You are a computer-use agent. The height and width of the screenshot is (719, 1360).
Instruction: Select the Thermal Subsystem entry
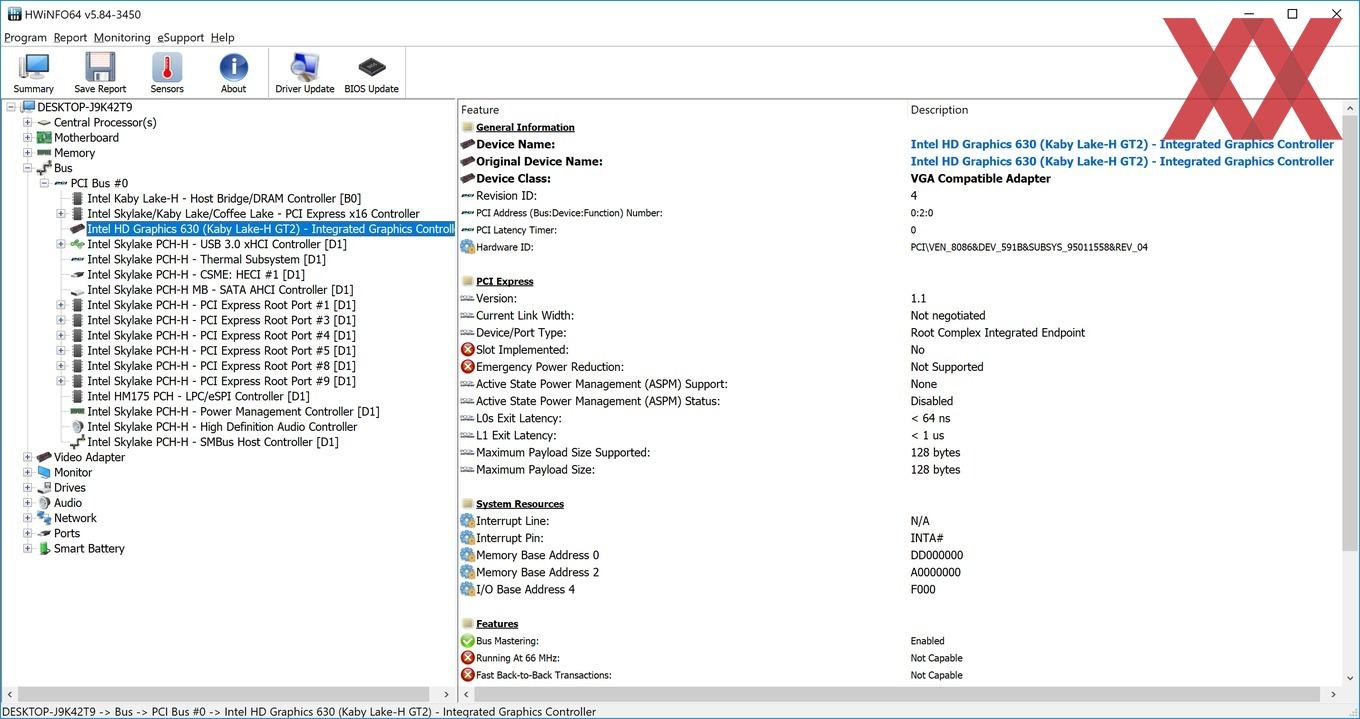pos(206,259)
